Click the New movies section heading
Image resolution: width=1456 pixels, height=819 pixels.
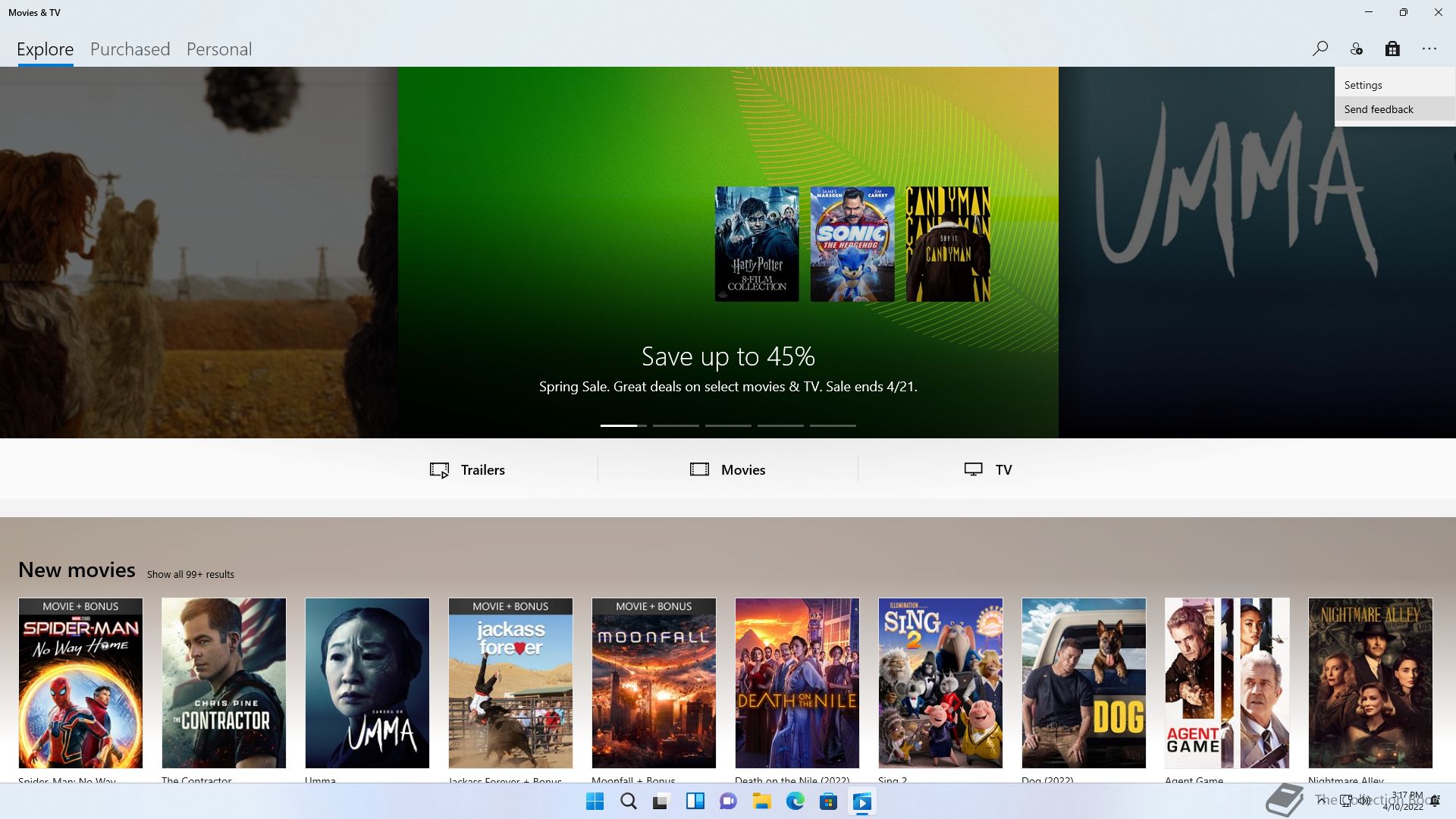[x=77, y=570]
